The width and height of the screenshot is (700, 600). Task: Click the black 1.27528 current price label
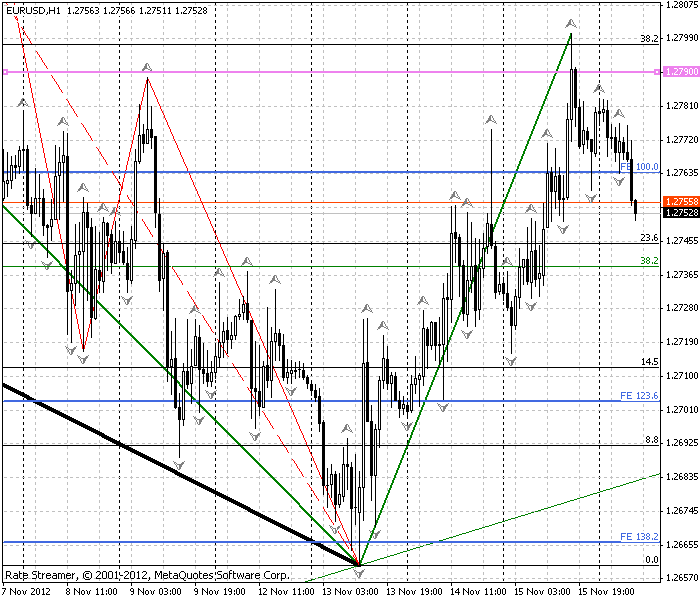coord(681,212)
